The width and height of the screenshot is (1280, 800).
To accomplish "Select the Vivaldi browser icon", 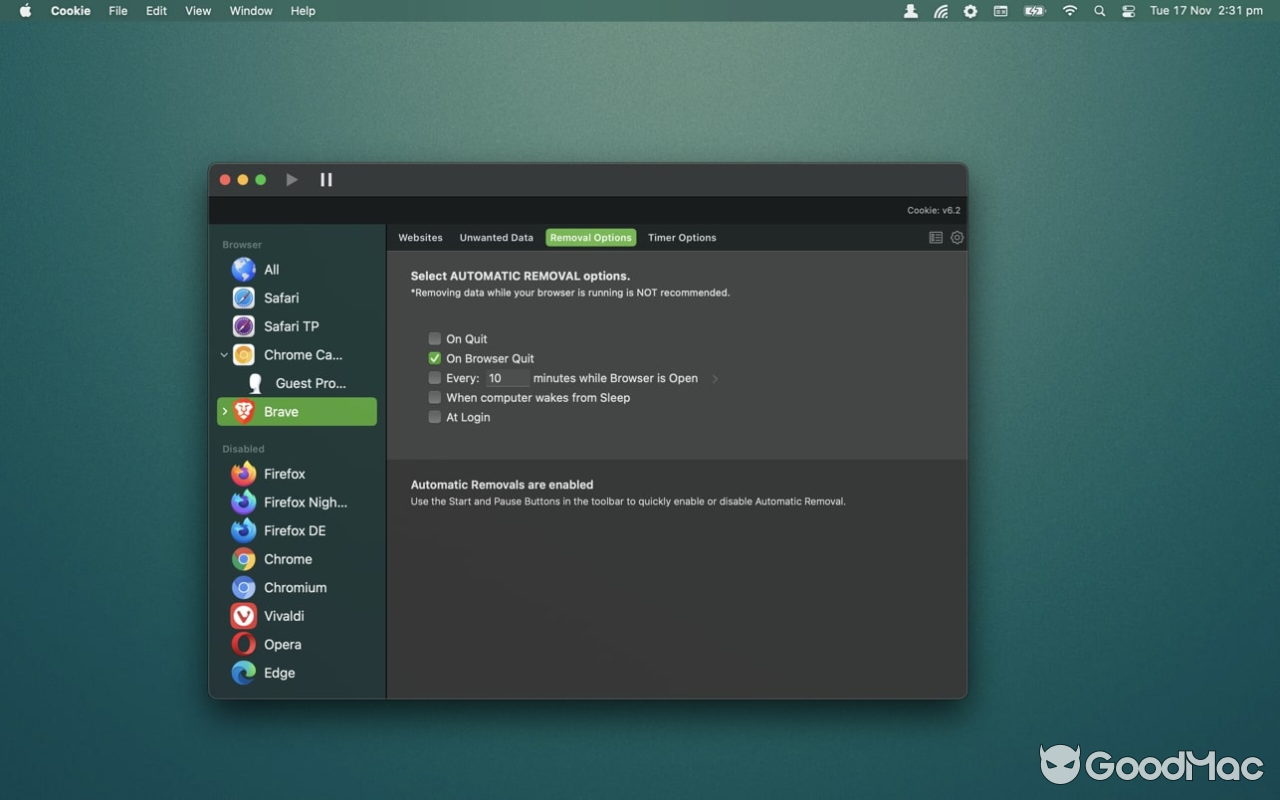I will (244, 616).
